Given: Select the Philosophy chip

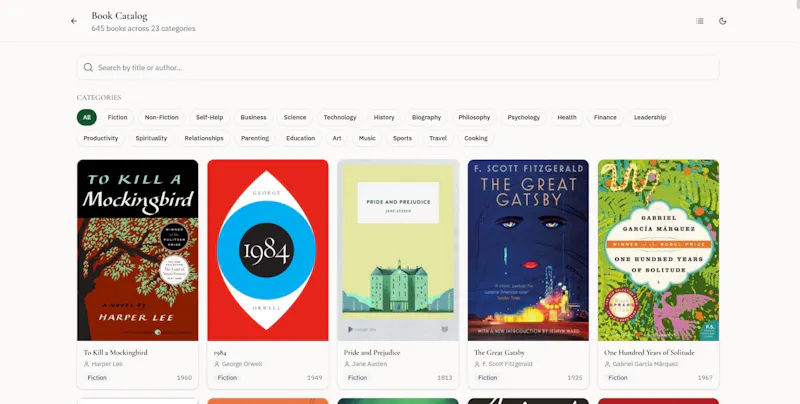Looking at the screenshot, I should pyautogui.click(x=474, y=117).
